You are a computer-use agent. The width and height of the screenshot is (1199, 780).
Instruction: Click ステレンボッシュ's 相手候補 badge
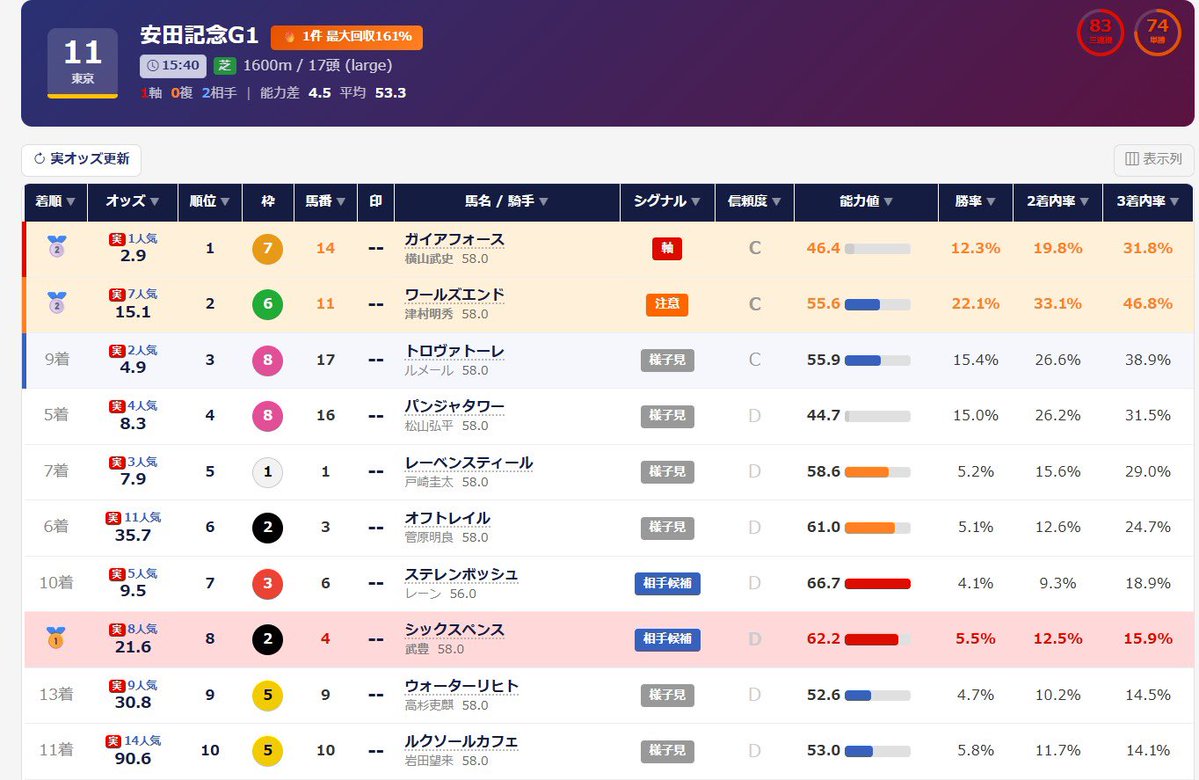tap(667, 583)
